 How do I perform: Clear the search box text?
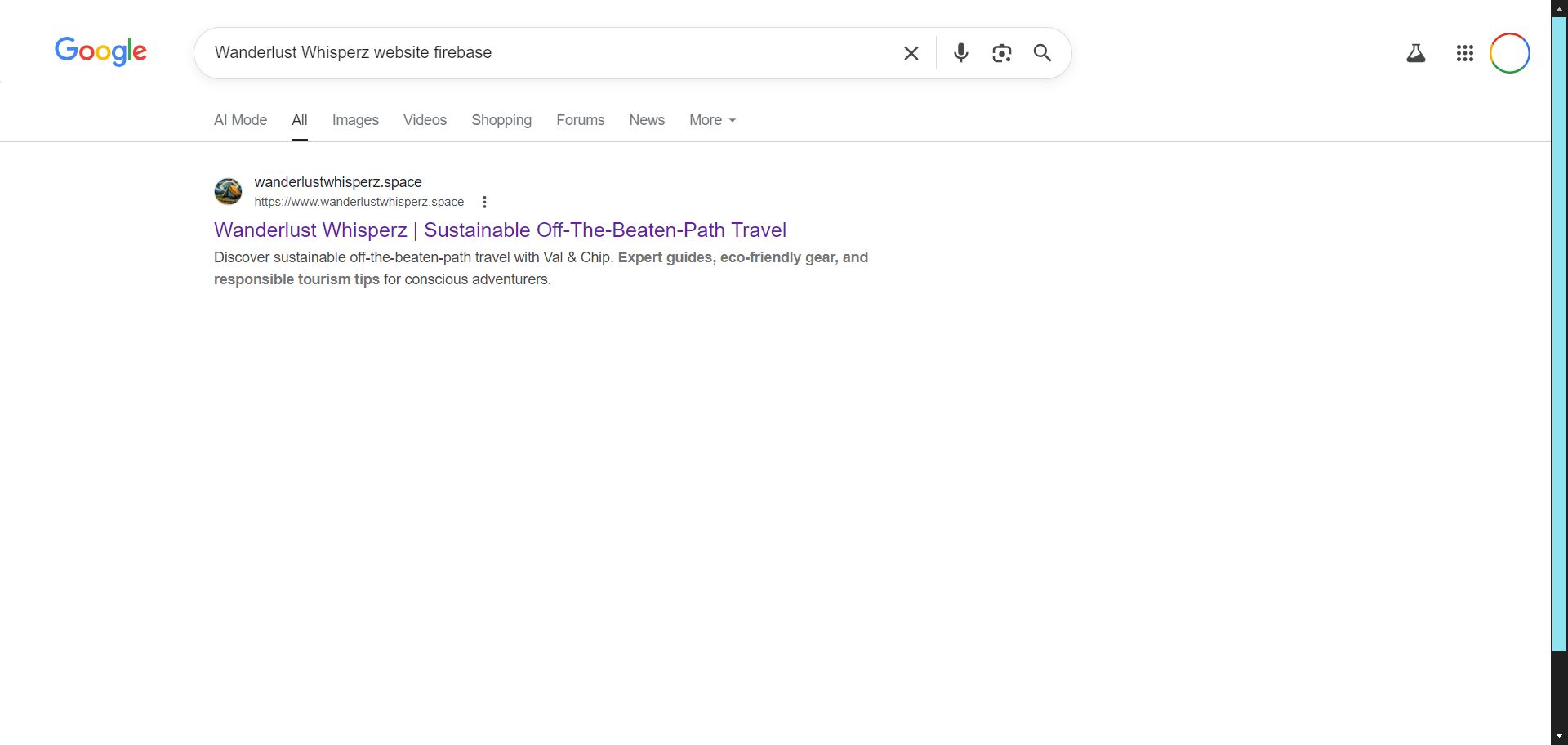pos(911,53)
